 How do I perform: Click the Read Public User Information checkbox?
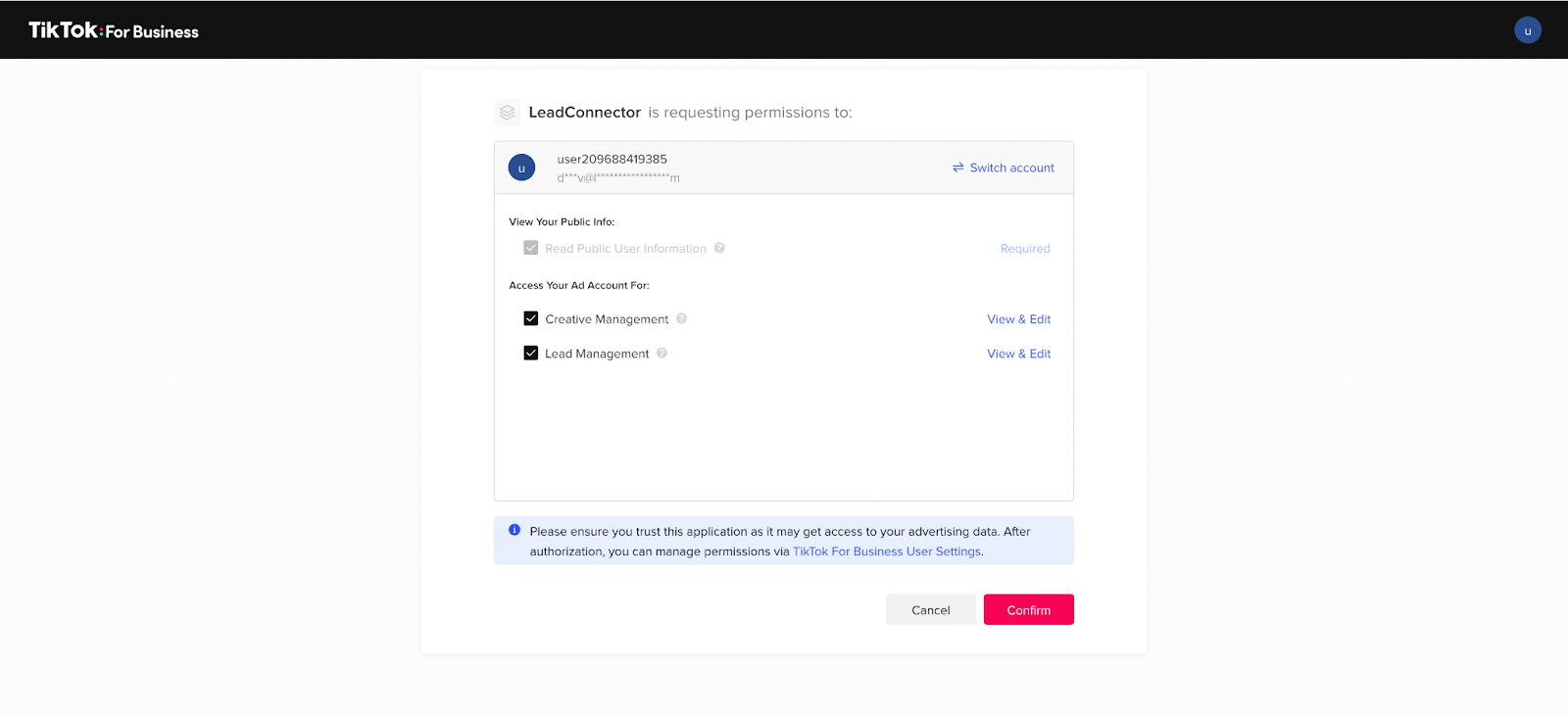(531, 248)
